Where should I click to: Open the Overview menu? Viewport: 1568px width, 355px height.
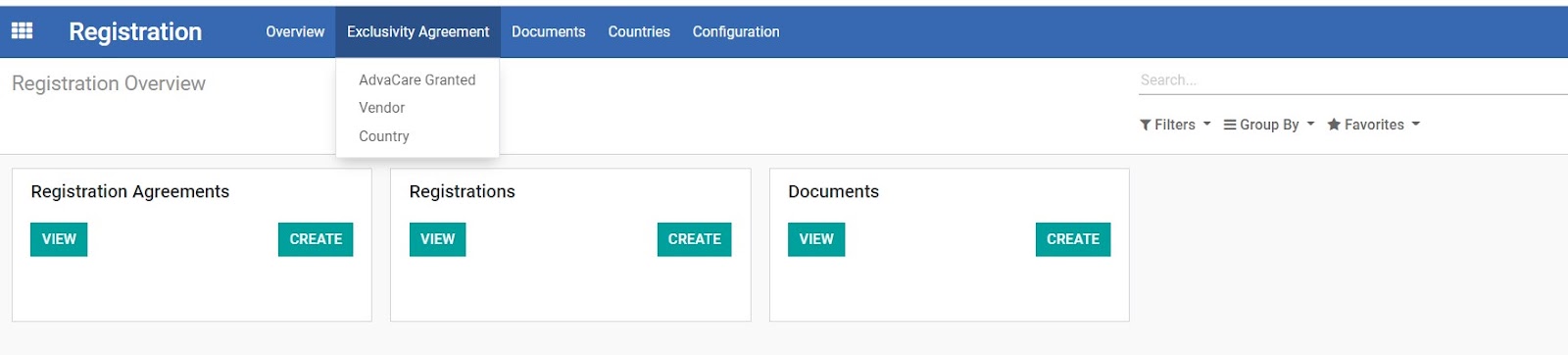tap(295, 31)
